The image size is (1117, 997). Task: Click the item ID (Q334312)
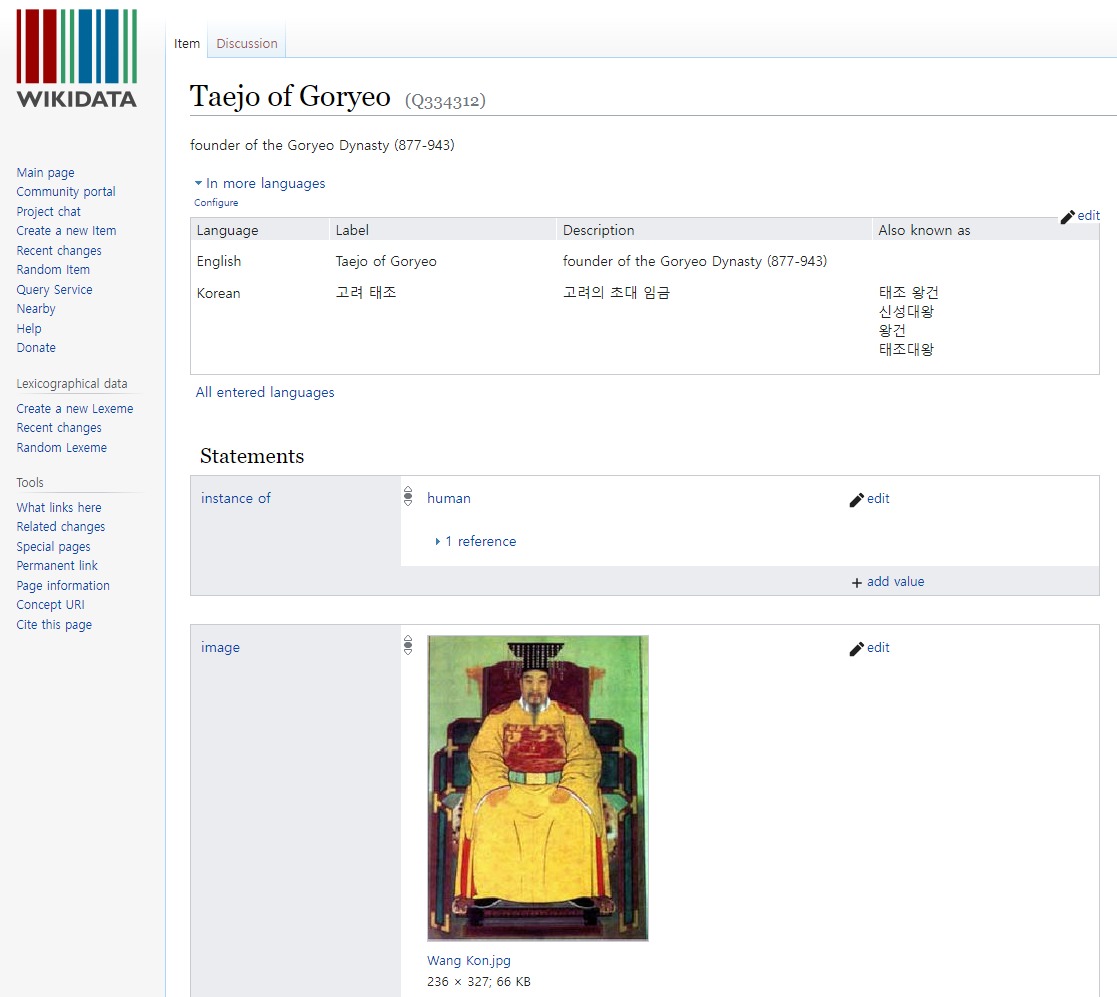pos(445,101)
